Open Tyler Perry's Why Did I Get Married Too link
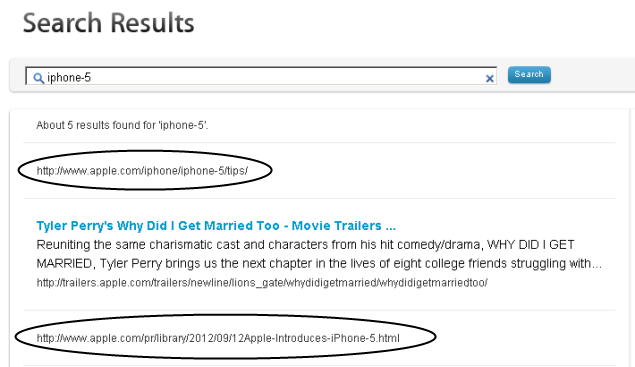This screenshot has height=367, width=635. pyautogui.click(x=216, y=226)
